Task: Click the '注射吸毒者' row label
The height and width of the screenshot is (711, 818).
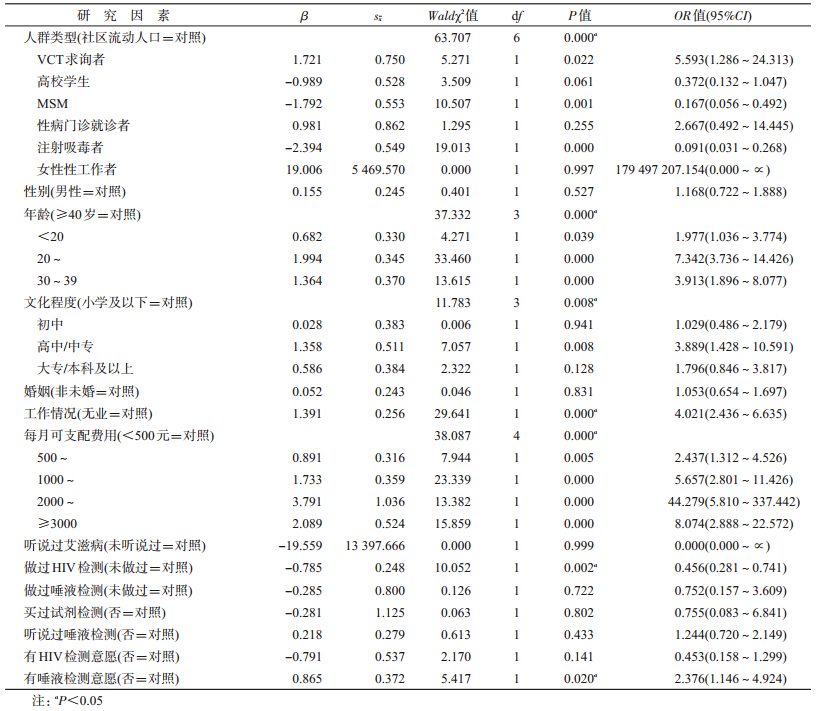Action: pos(77,147)
